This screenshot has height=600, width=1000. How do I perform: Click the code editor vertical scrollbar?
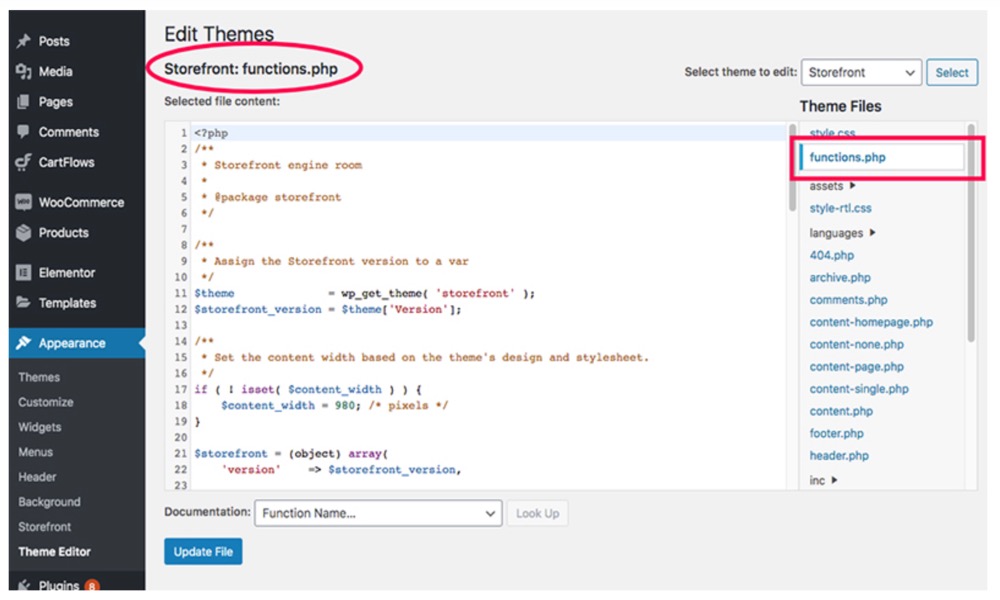792,167
